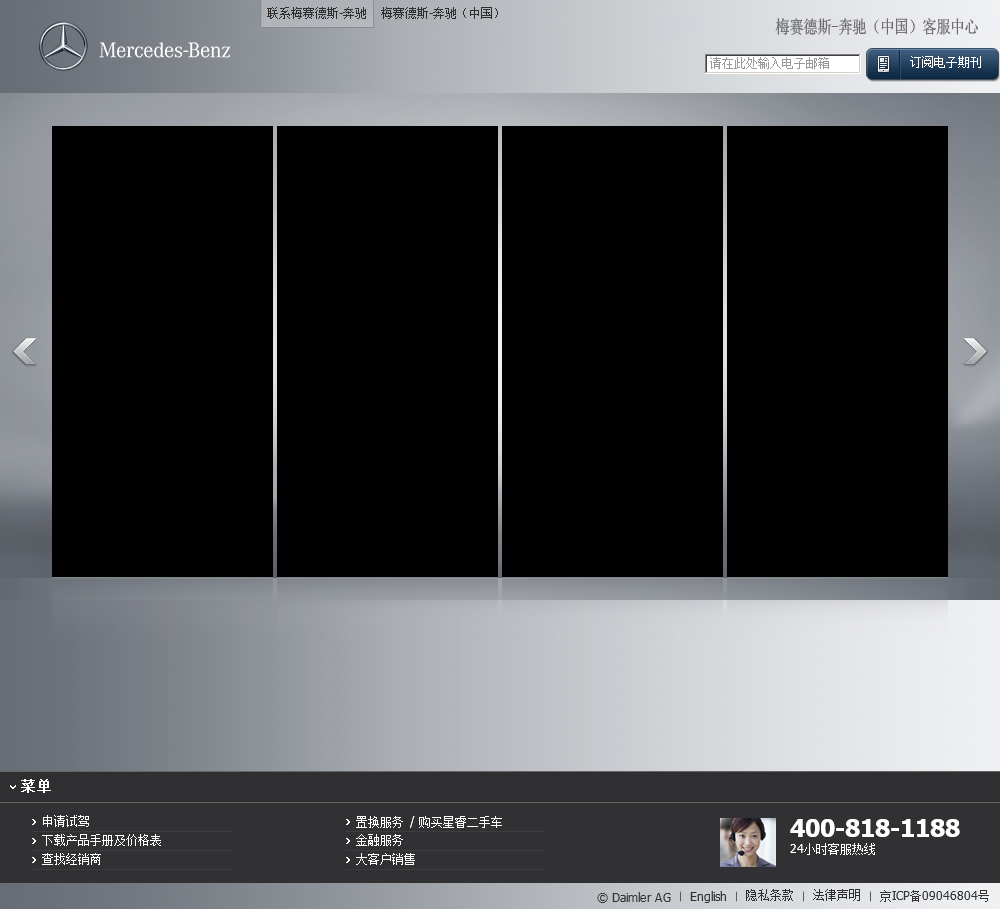This screenshot has width=1000, height=909.
Task: Click the 400-818-1188 hotline number
Action: click(874, 828)
